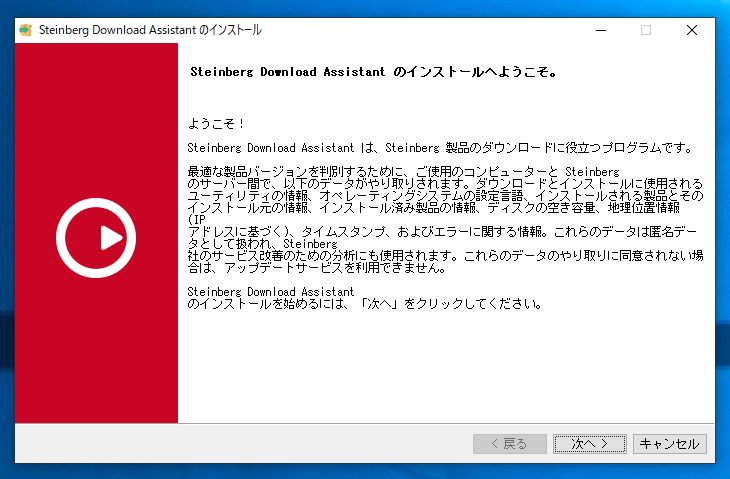730x479 pixels.
Task: Click the disabled < 戻る button
Action: tap(510, 444)
